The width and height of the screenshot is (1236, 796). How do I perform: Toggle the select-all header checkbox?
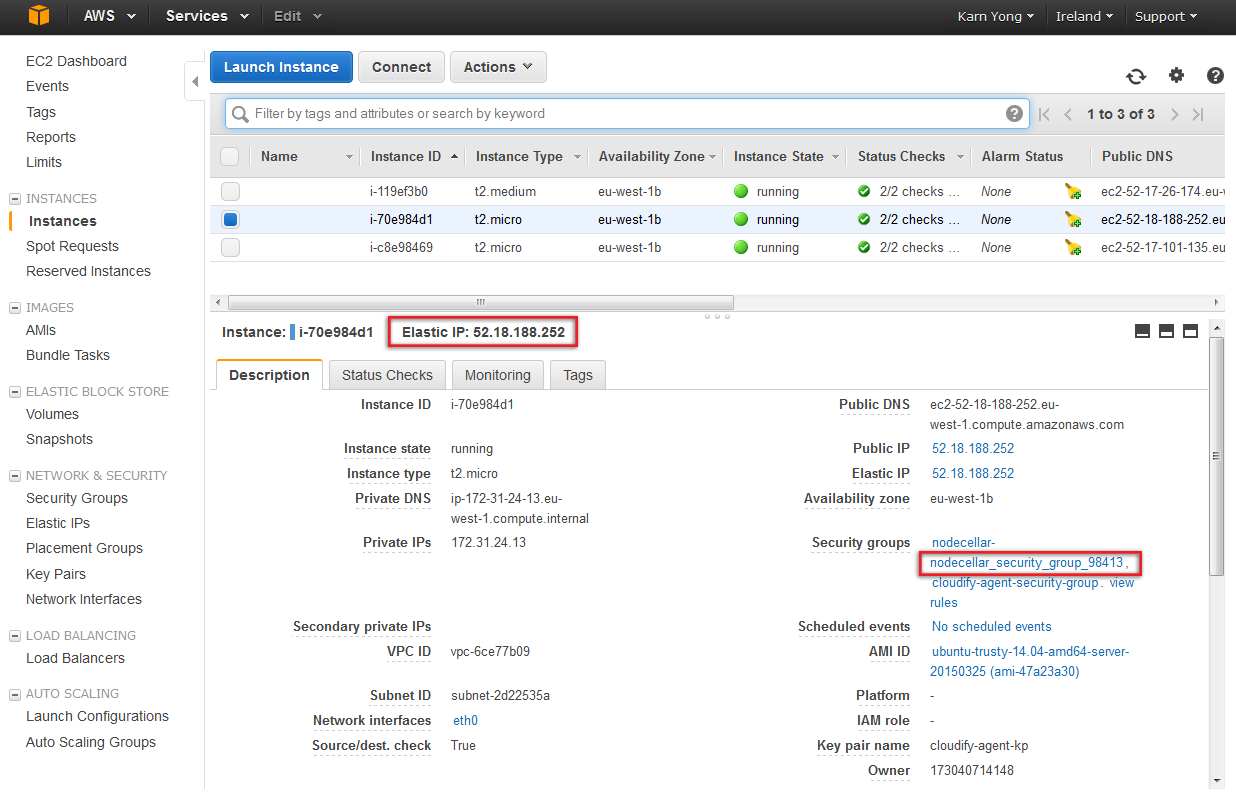click(230, 156)
